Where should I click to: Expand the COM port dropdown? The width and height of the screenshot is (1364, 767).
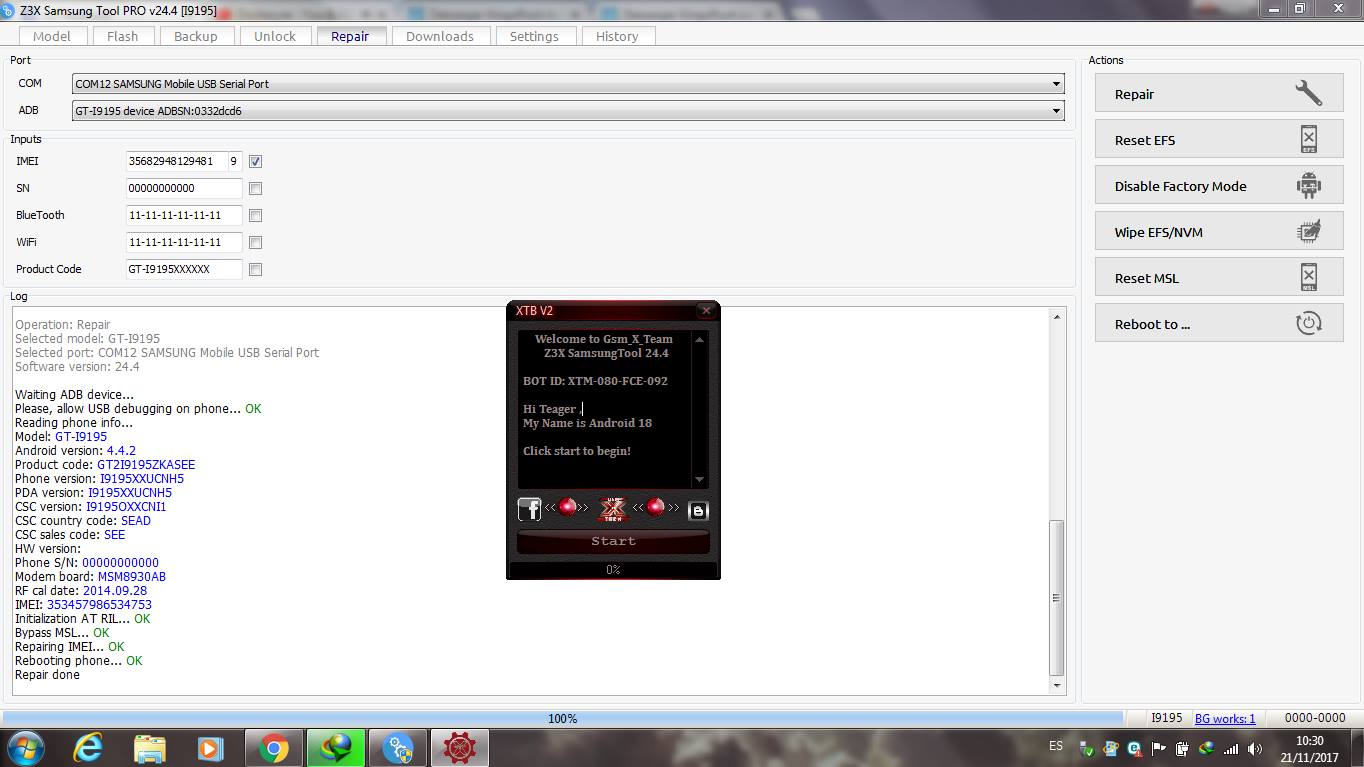click(1056, 84)
